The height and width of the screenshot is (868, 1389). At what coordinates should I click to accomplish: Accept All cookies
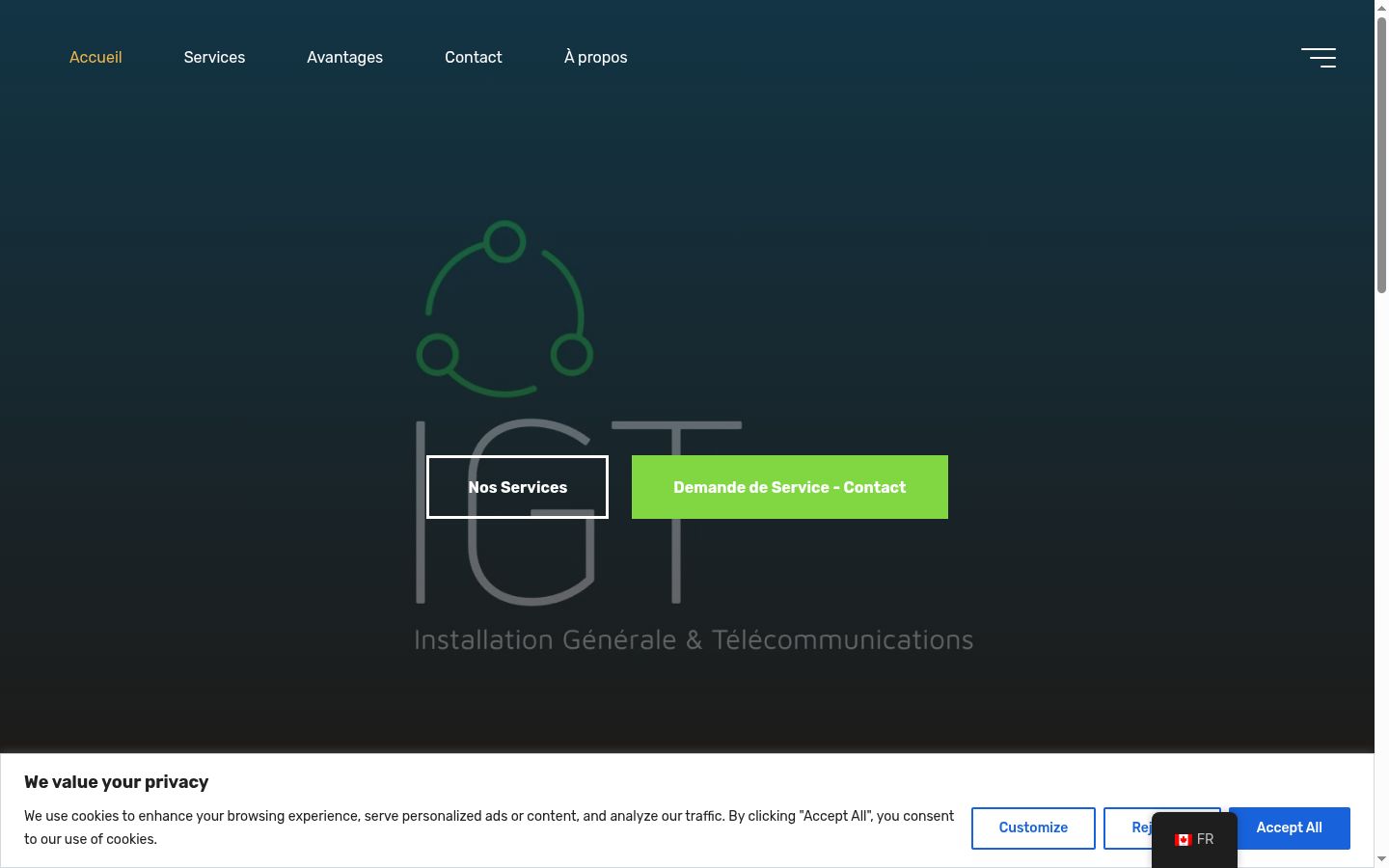pos(1289,828)
